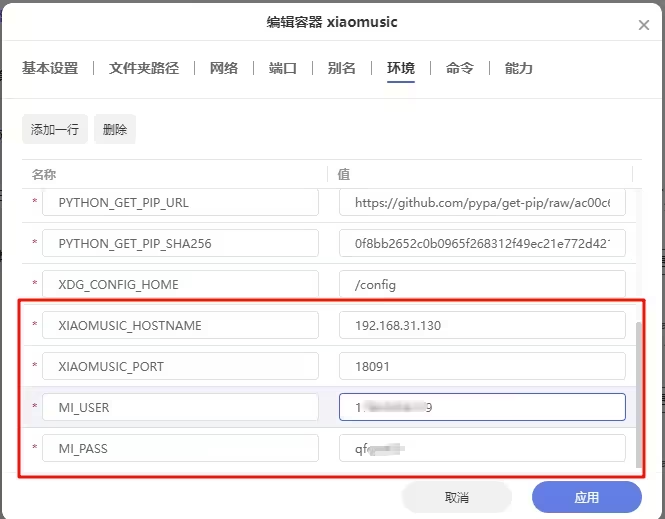Click the /config value field
This screenshot has height=519, width=665.
(482, 284)
